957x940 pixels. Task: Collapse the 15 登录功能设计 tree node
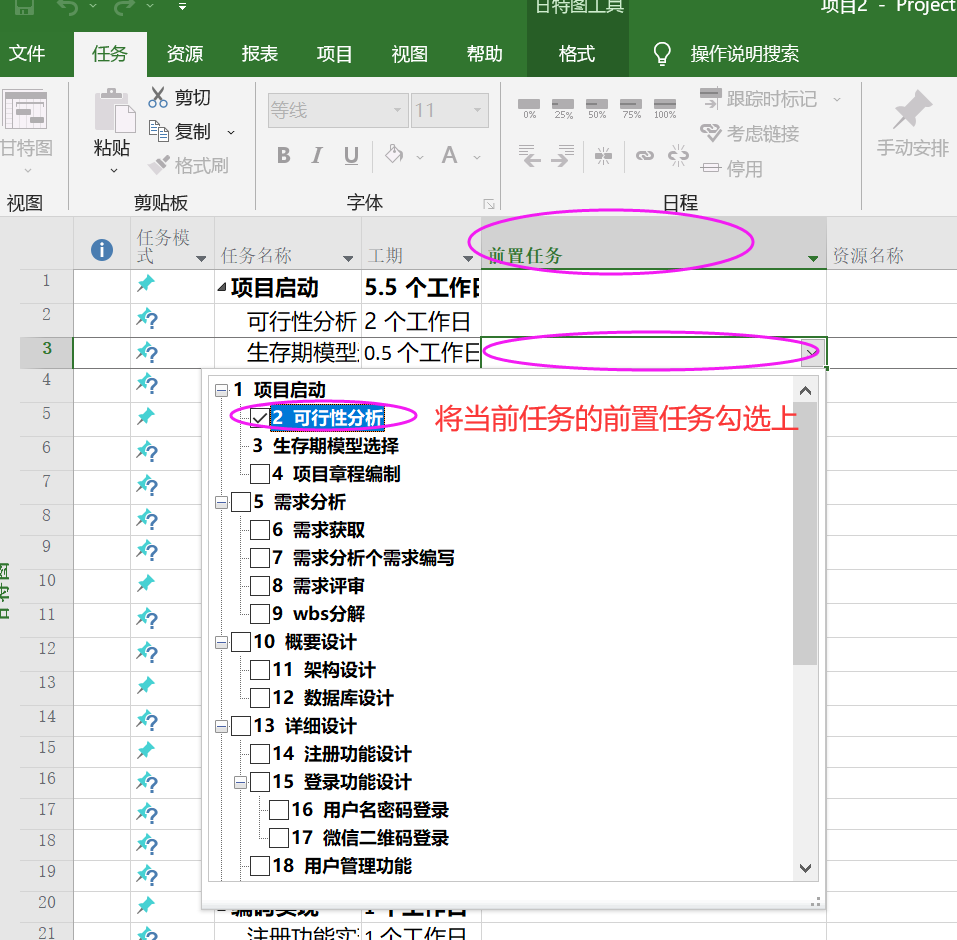(240, 783)
